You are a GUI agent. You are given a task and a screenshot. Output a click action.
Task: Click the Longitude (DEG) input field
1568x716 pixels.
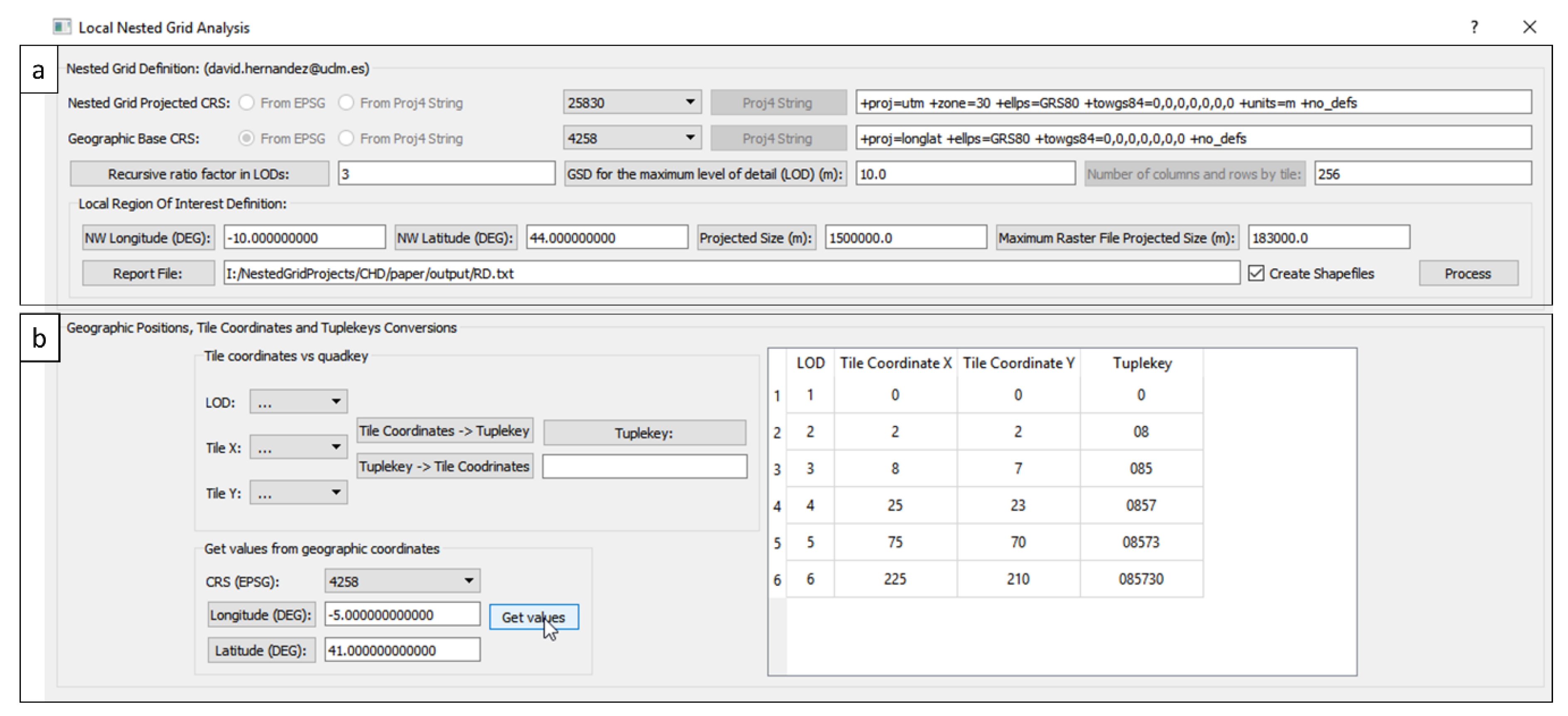click(x=402, y=614)
